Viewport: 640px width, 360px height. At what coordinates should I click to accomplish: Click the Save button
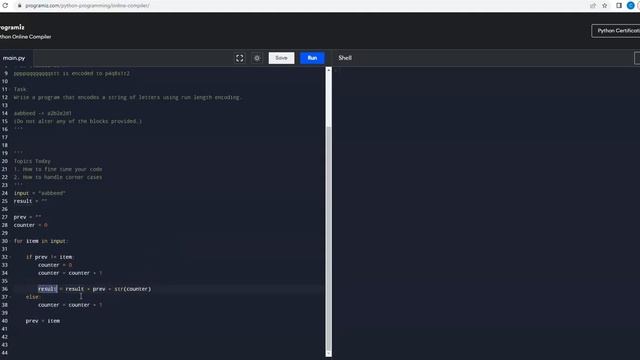281,58
